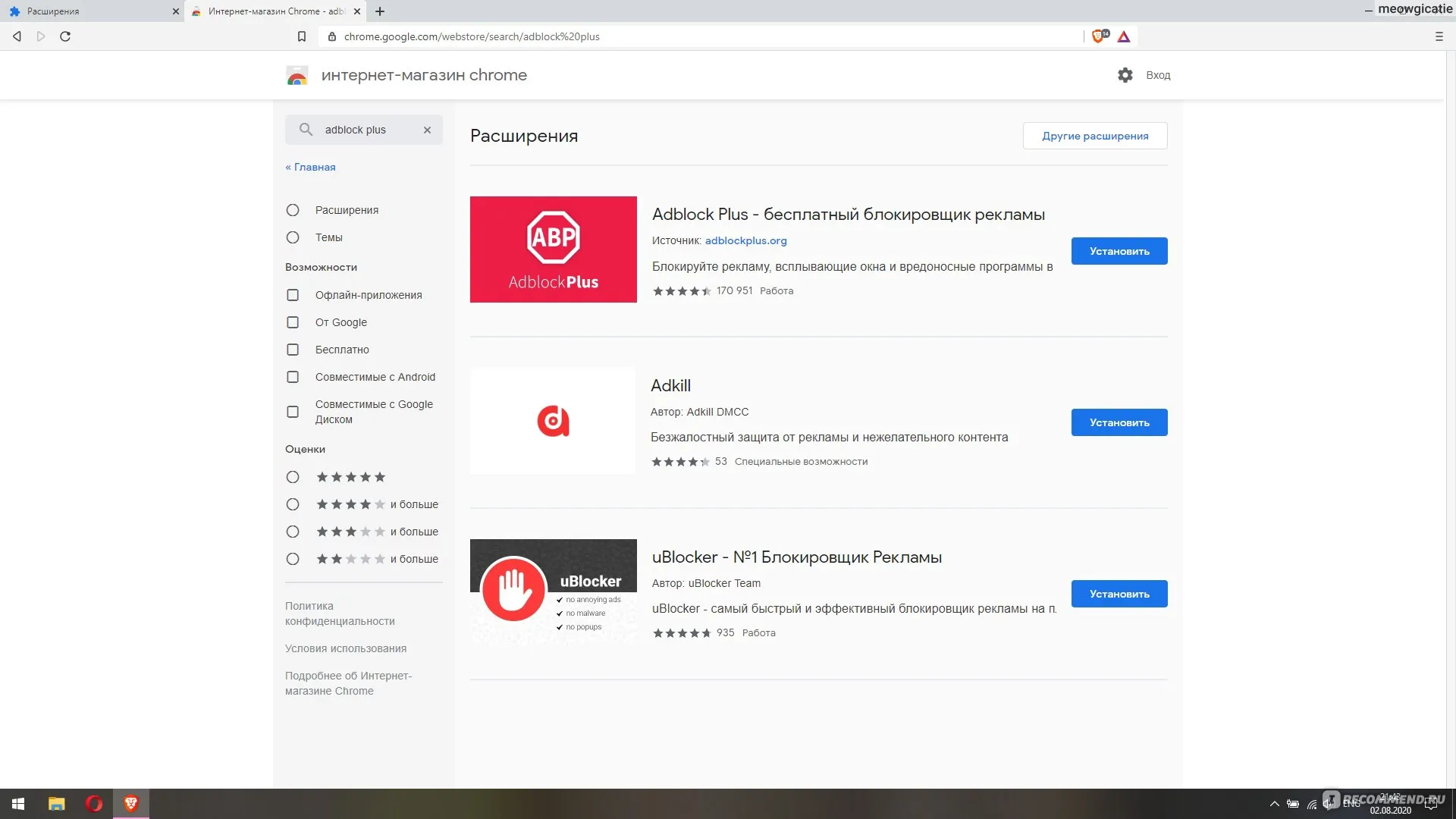Click the интернет-магазин chrome header title

click(x=424, y=75)
